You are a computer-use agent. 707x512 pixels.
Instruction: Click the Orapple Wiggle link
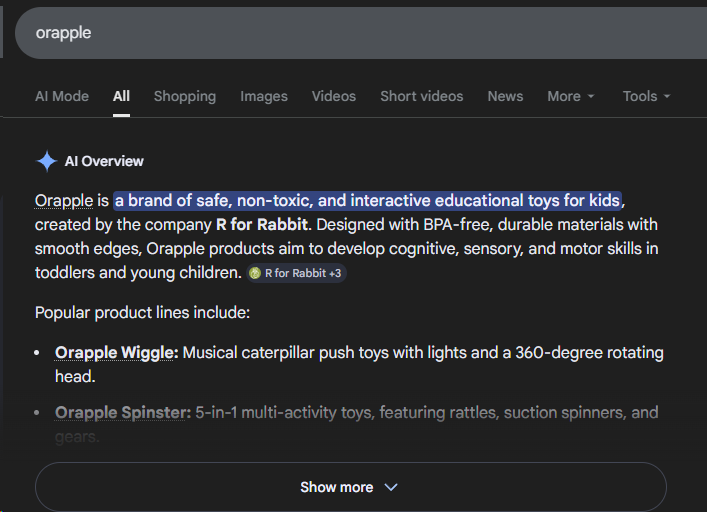click(x=116, y=353)
